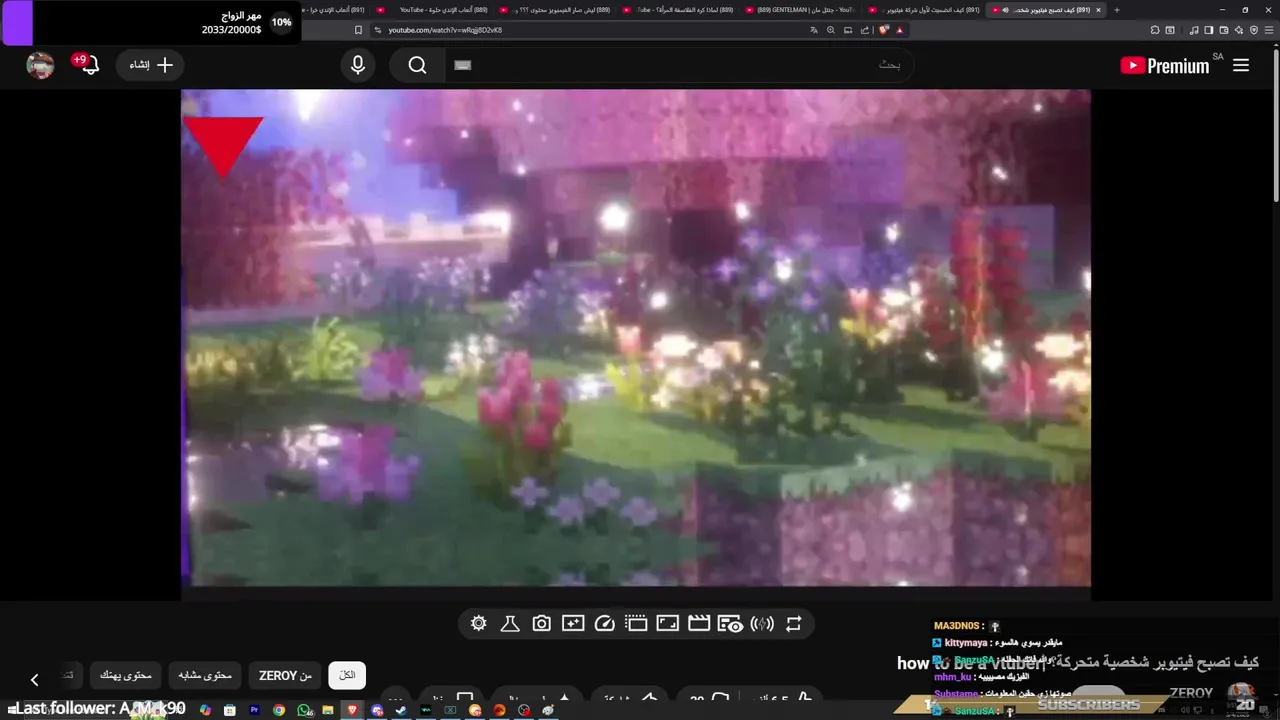The image size is (1280, 720).
Task: Toggle the eye visibility panel icon
Action: [730, 623]
